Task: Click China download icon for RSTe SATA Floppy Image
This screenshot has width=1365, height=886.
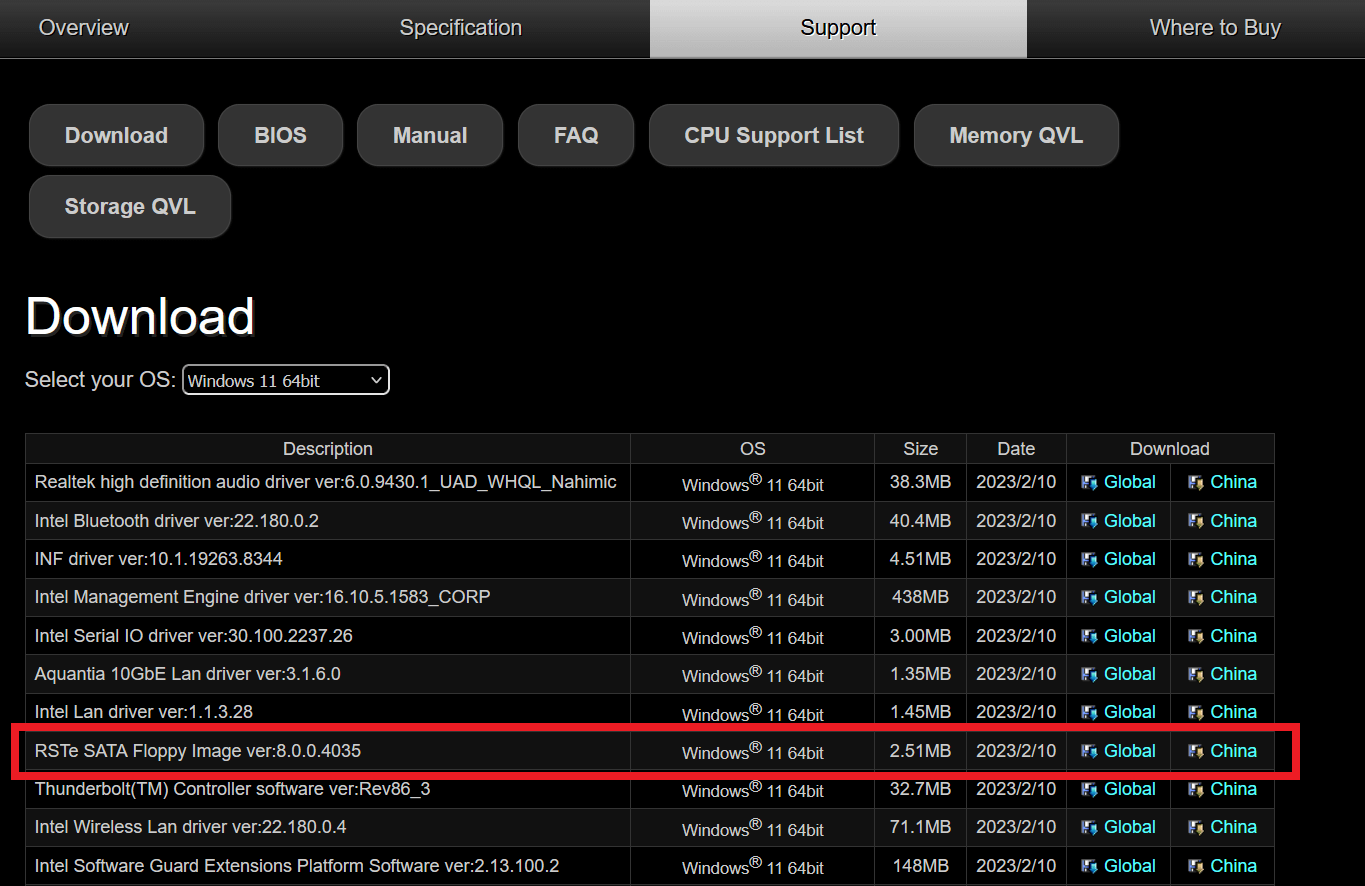Action: tap(1195, 751)
